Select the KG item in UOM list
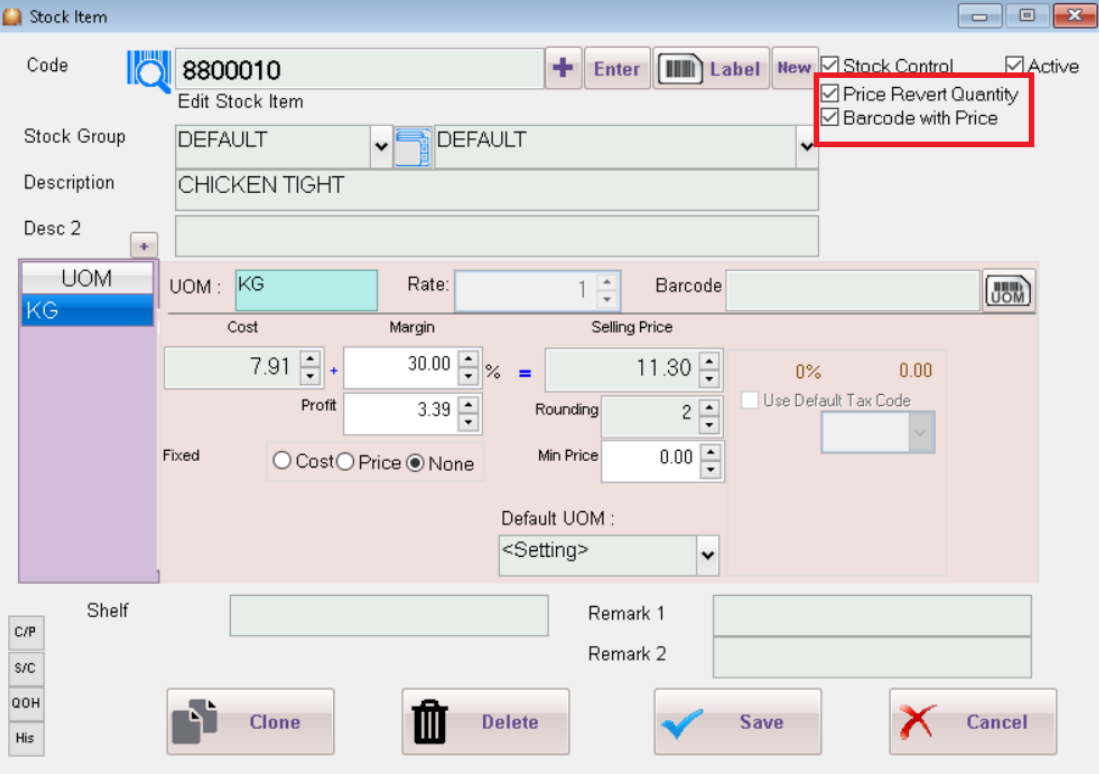 coord(87,311)
